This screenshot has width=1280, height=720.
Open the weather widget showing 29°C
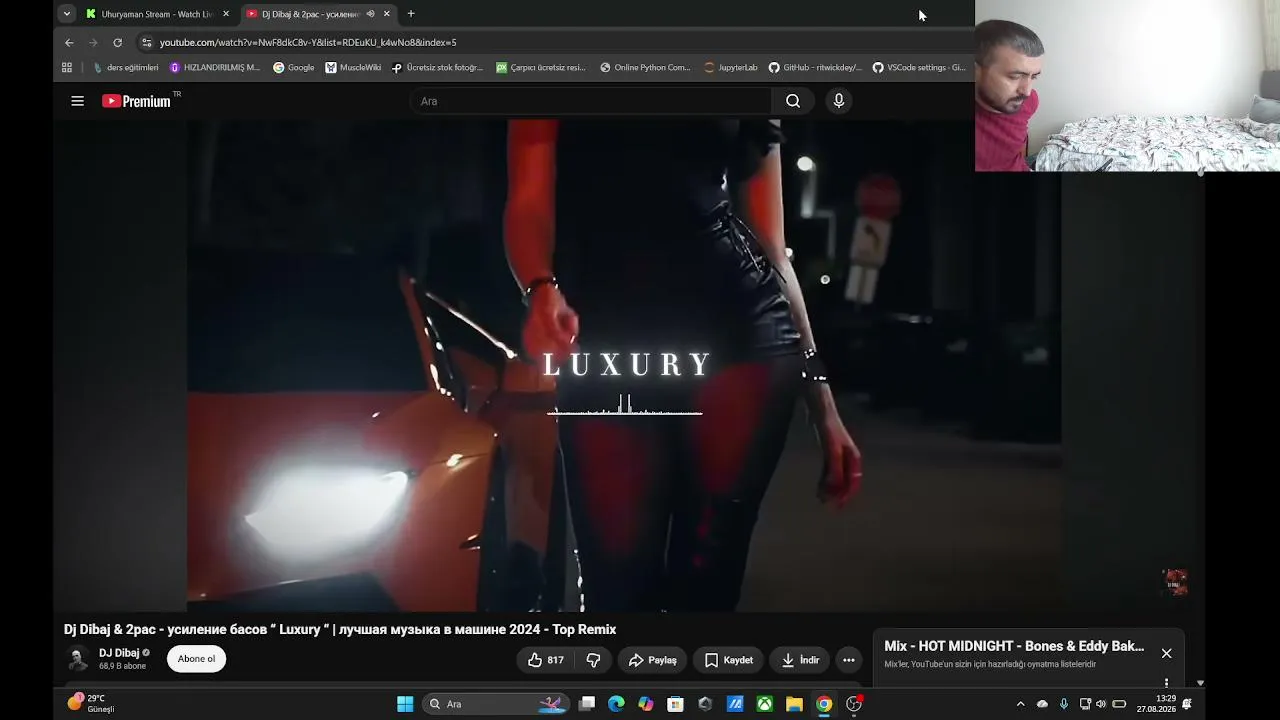click(x=91, y=704)
